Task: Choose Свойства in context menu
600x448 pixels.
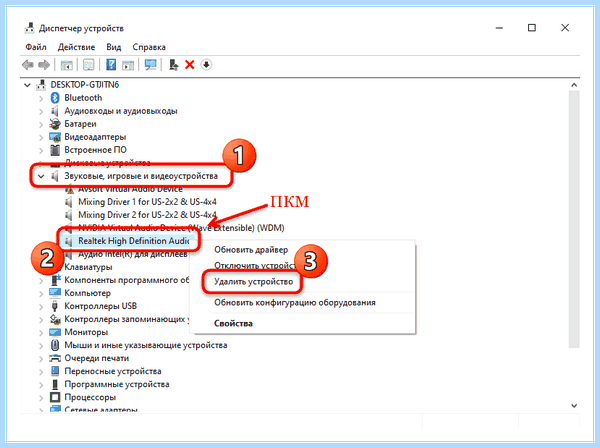Action: pos(233,323)
